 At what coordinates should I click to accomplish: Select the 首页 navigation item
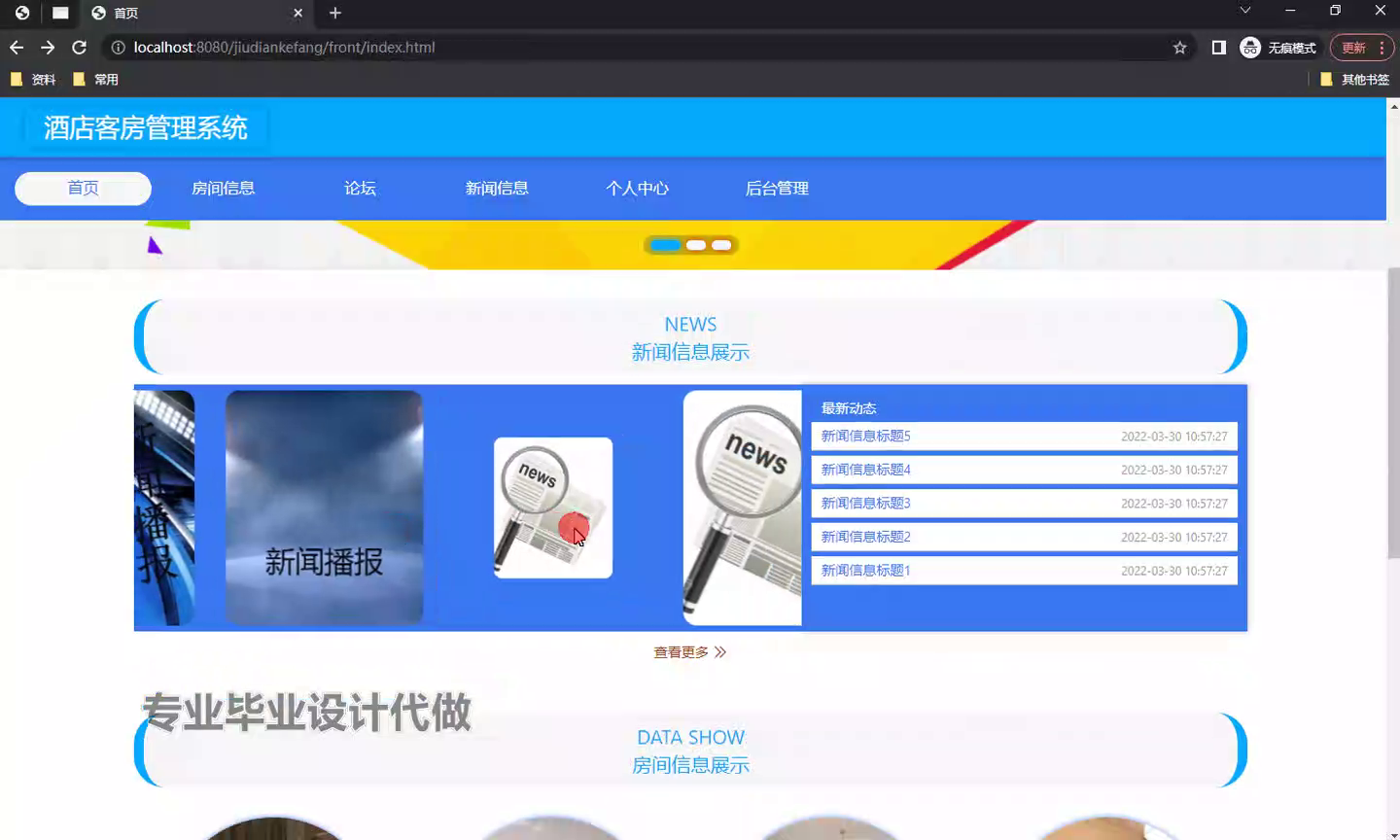click(83, 189)
